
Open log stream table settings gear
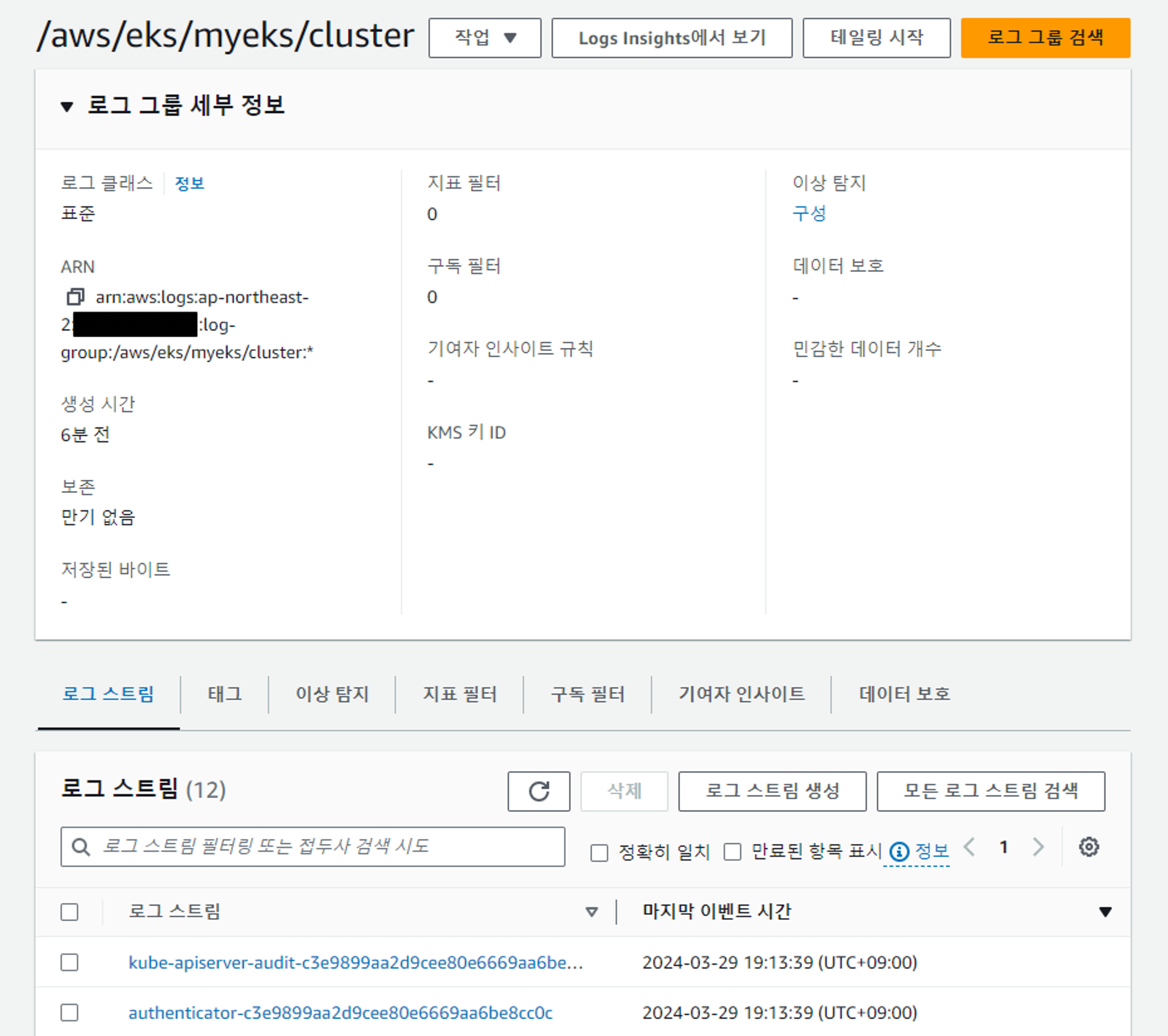[x=1088, y=847]
